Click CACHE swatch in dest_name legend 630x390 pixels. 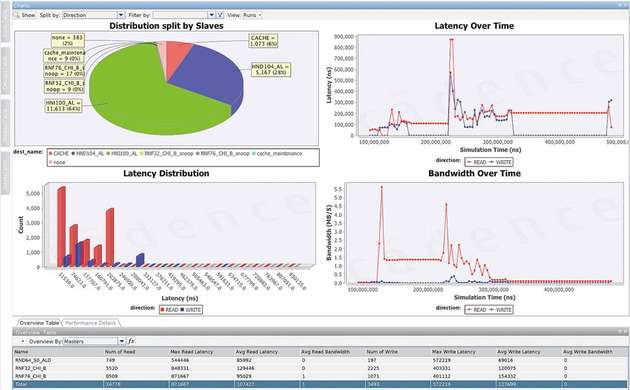point(51,153)
